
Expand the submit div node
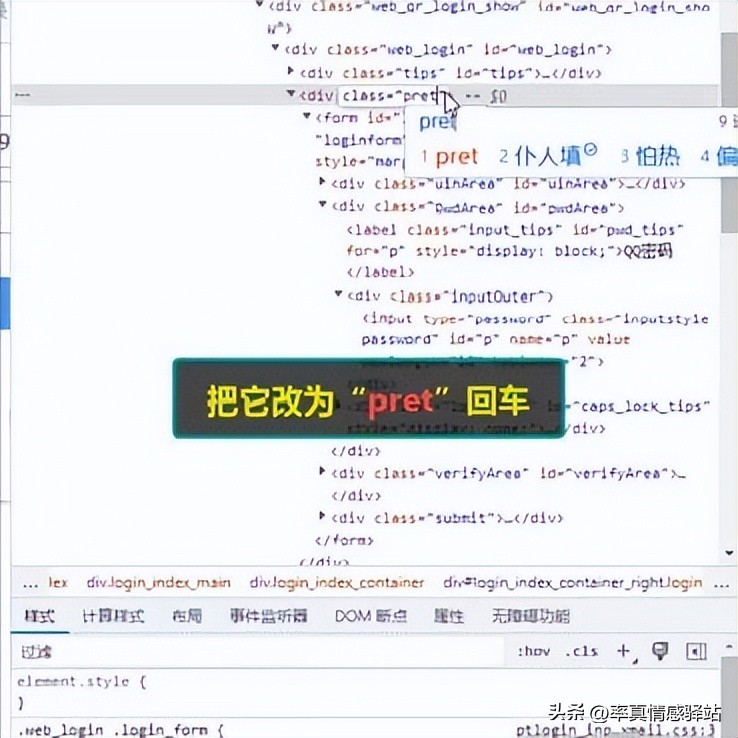pyautogui.click(x=322, y=516)
